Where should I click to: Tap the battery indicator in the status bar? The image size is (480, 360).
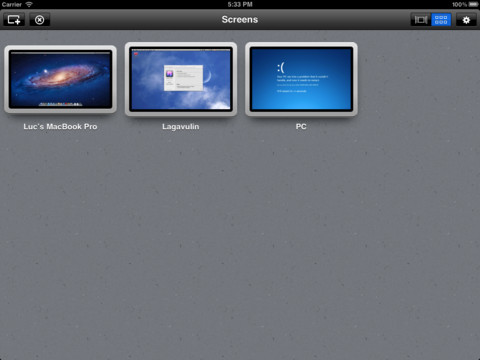[x=473, y=4]
